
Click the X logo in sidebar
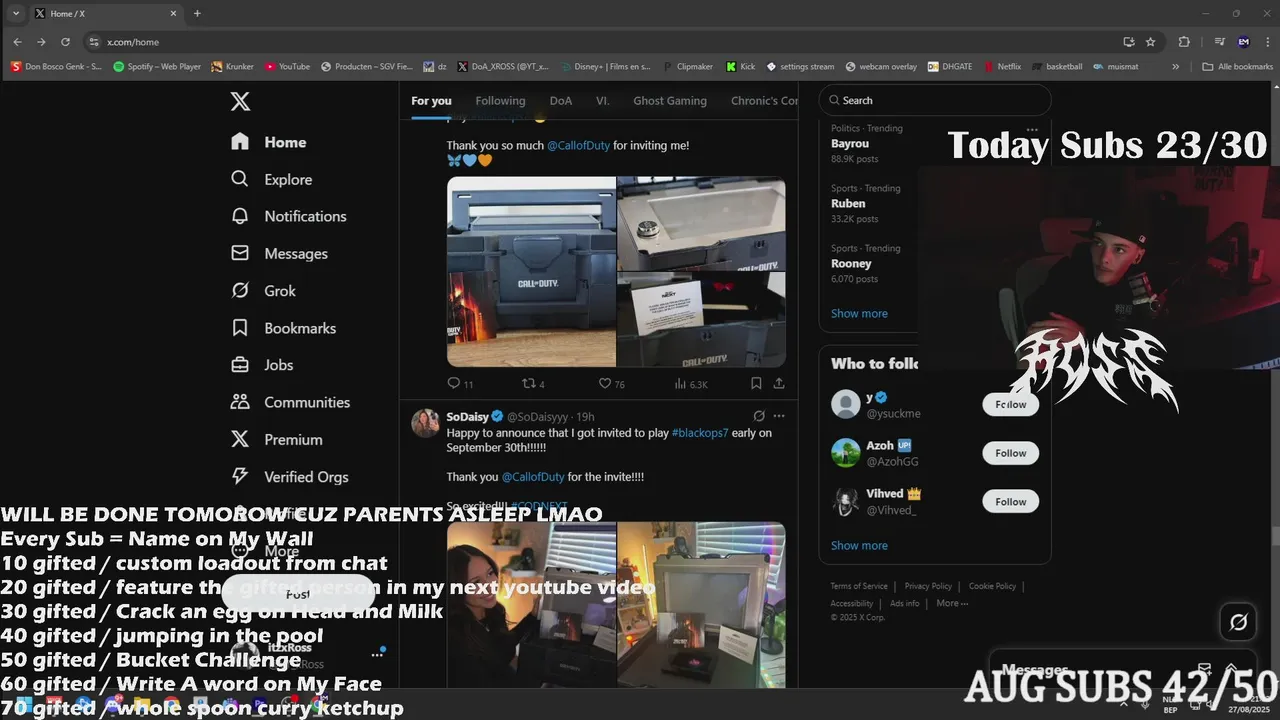pos(240,101)
